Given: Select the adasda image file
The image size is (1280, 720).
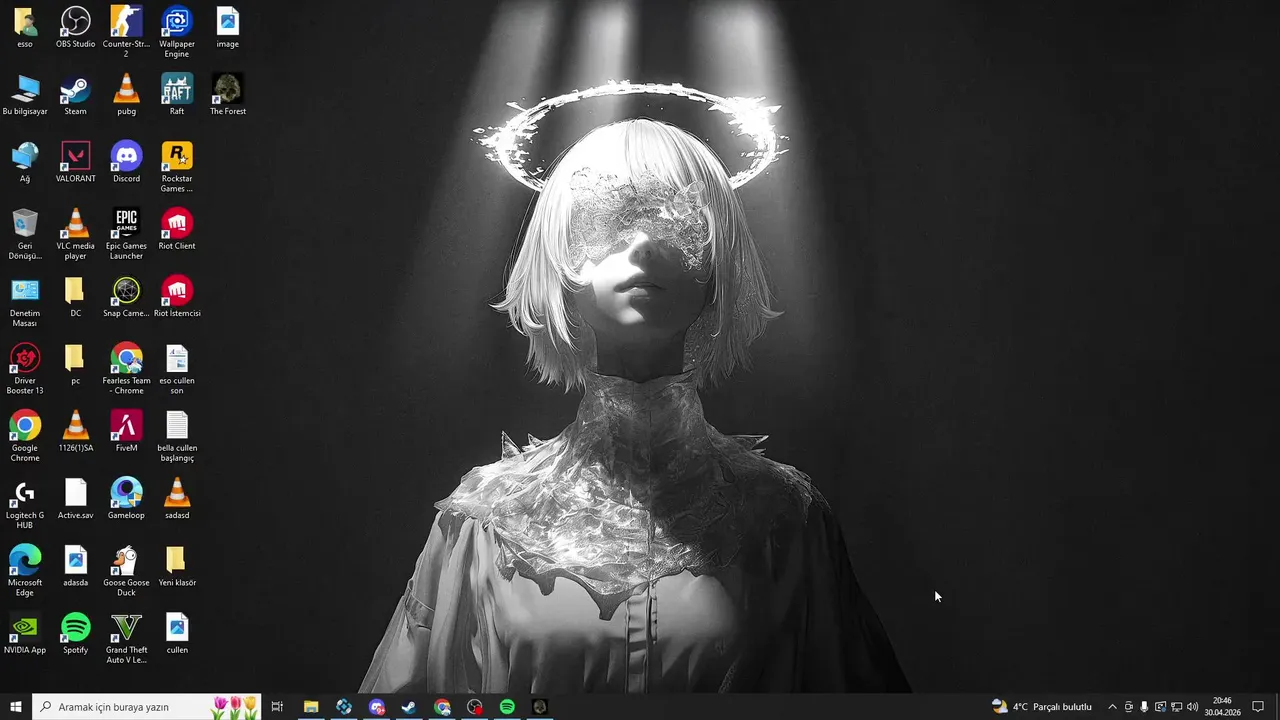Looking at the screenshot, I should click(x=76, y=564).
